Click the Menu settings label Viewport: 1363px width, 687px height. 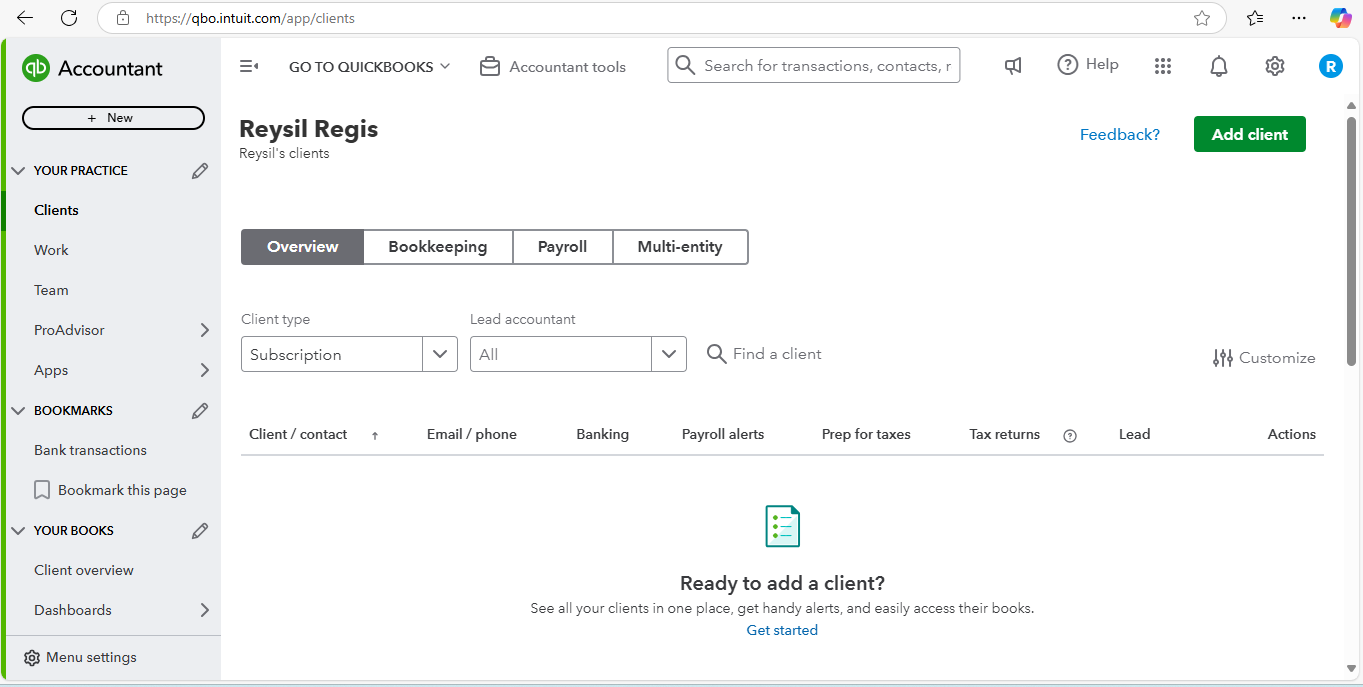91,658
